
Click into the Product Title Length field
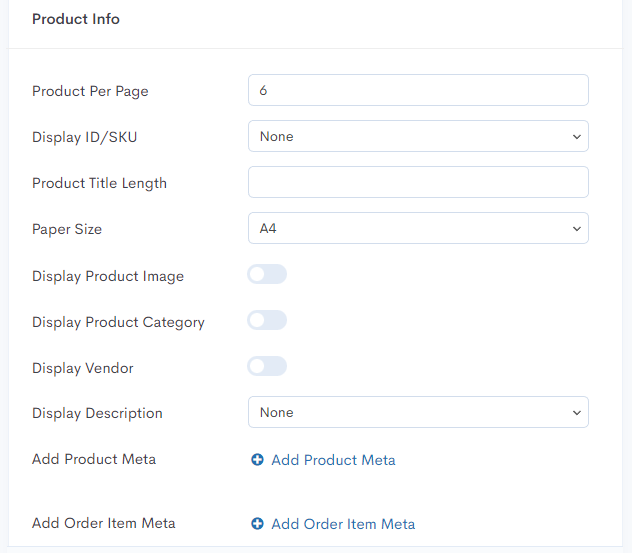click(418, 182)
